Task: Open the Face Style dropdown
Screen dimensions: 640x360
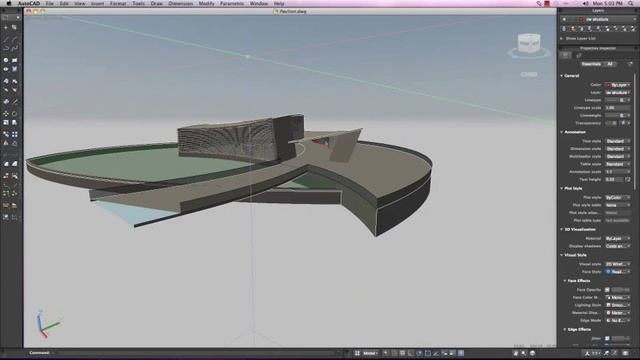Action: tap(618, 272)
